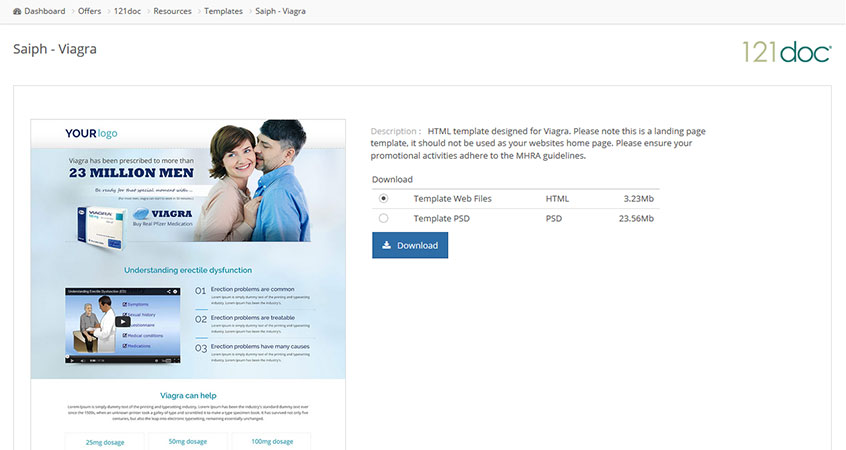
Task: Click 'Viagra can help' heading in preview
Action: click(x=188, y=396)
